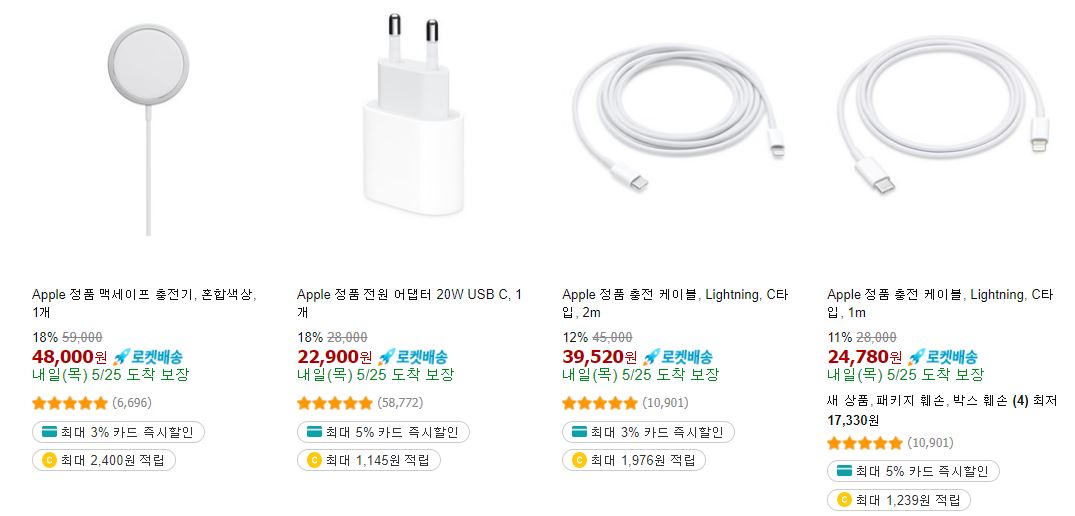Viewport: 1075px width, 516px height.
Task: Open the 2m 충전 케이블 Lightning title link
Action: coord(675,303)
